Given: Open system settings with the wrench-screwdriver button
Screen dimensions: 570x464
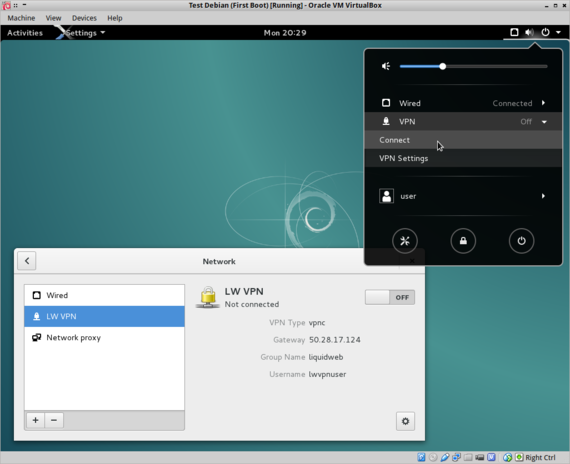Looking at the screenshot, I should pos(405,241).
